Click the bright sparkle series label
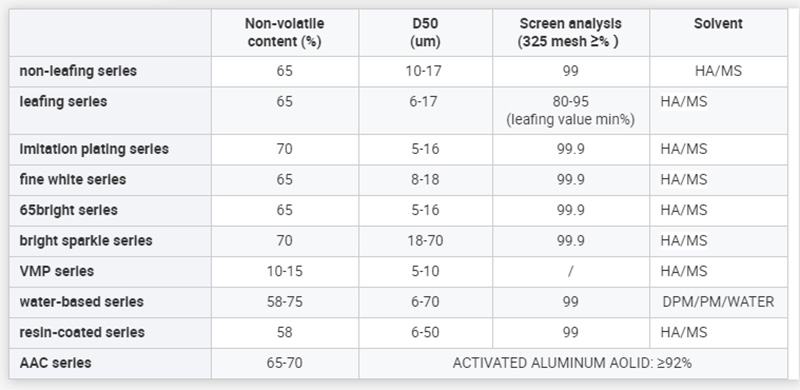800x390 pixels. [x=86, y=240]
